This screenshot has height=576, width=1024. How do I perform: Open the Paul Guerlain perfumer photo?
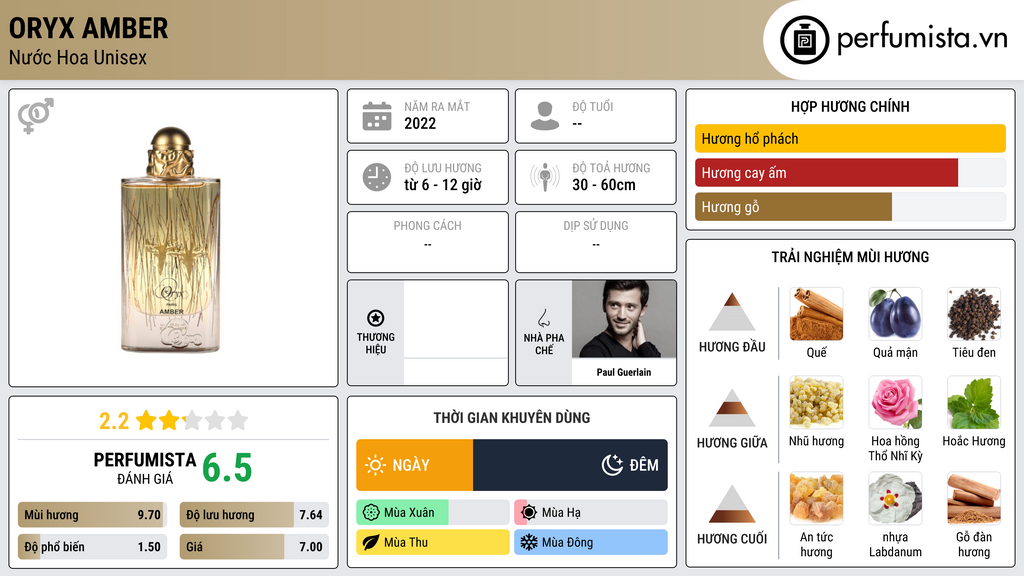(x=624, y=319)
